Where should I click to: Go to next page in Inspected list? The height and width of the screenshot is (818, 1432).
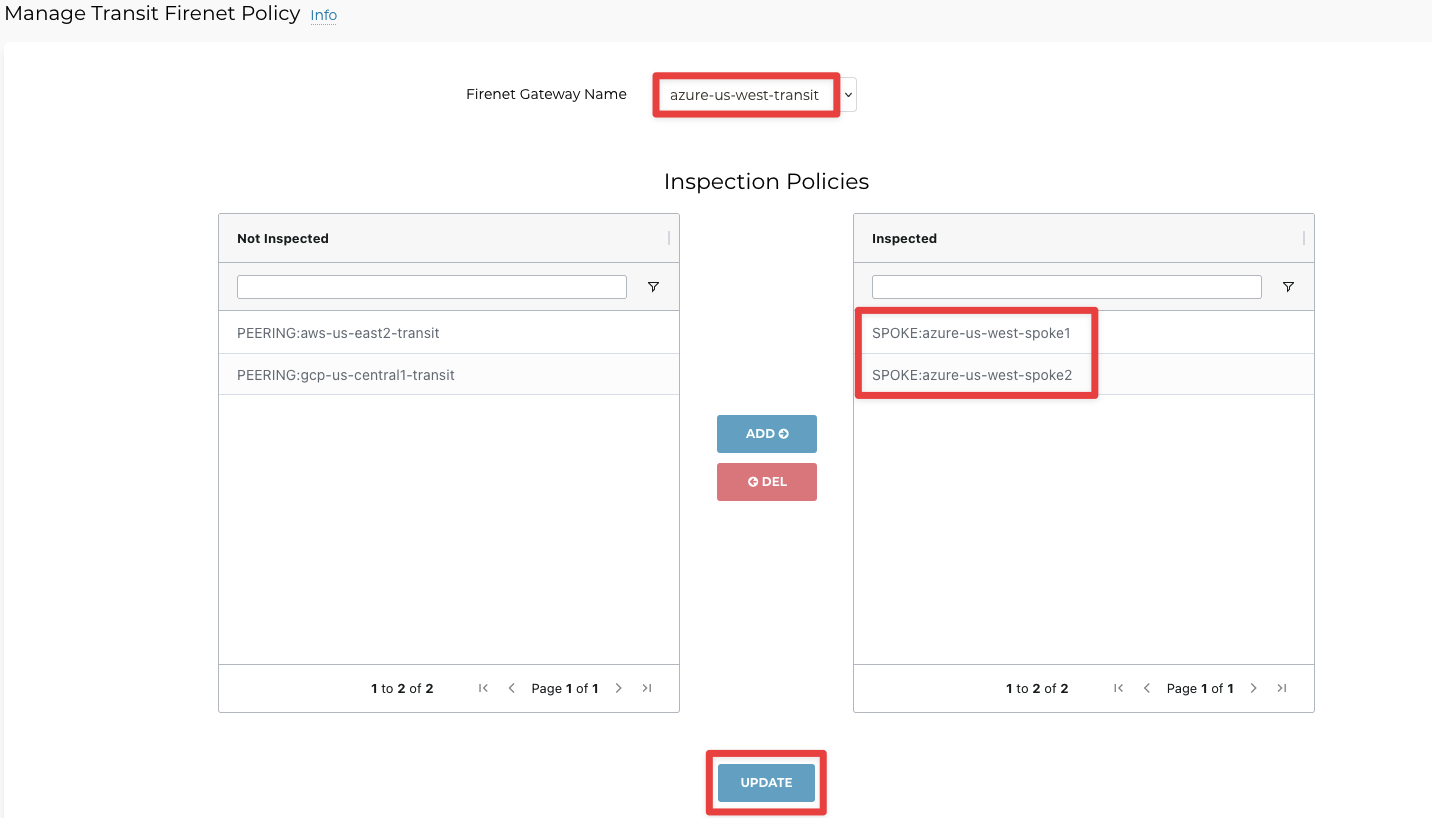pyautogui.click(x=1254, y=688)
